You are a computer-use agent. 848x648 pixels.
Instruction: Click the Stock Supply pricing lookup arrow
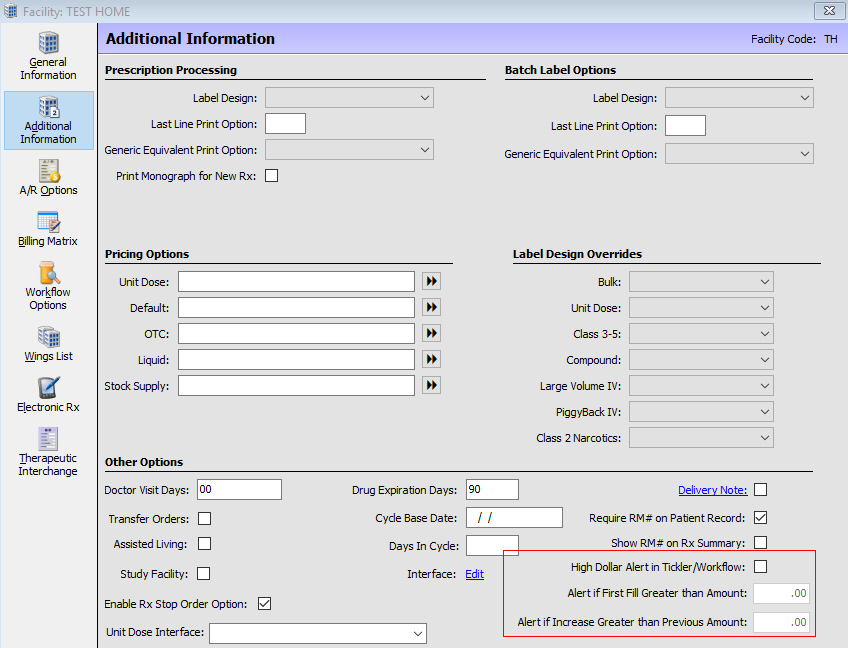431,385
